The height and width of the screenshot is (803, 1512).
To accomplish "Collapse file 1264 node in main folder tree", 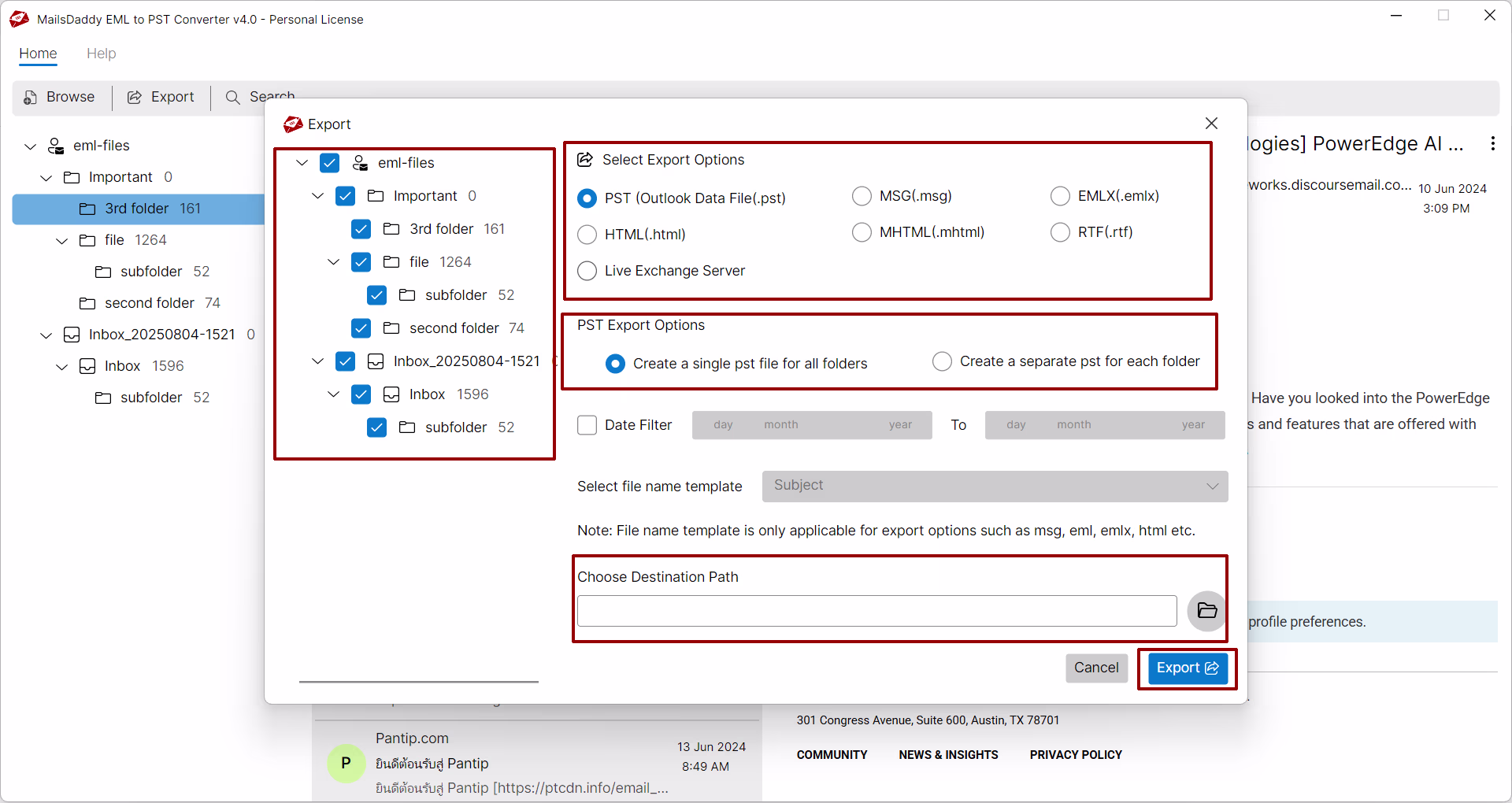I will point(61,241).
